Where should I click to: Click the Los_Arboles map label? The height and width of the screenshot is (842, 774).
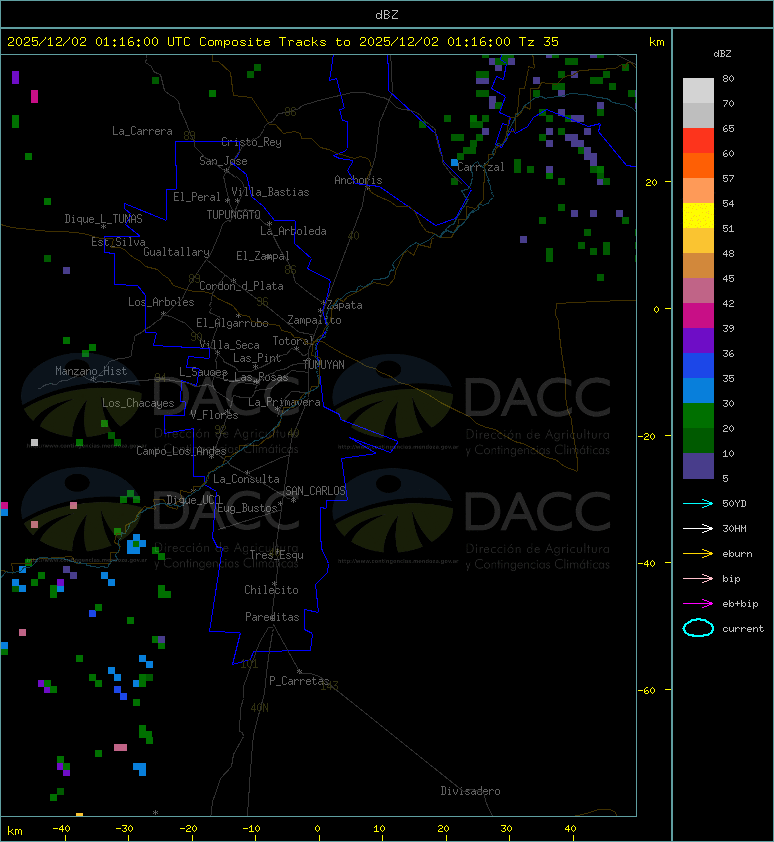coord(161,302)
